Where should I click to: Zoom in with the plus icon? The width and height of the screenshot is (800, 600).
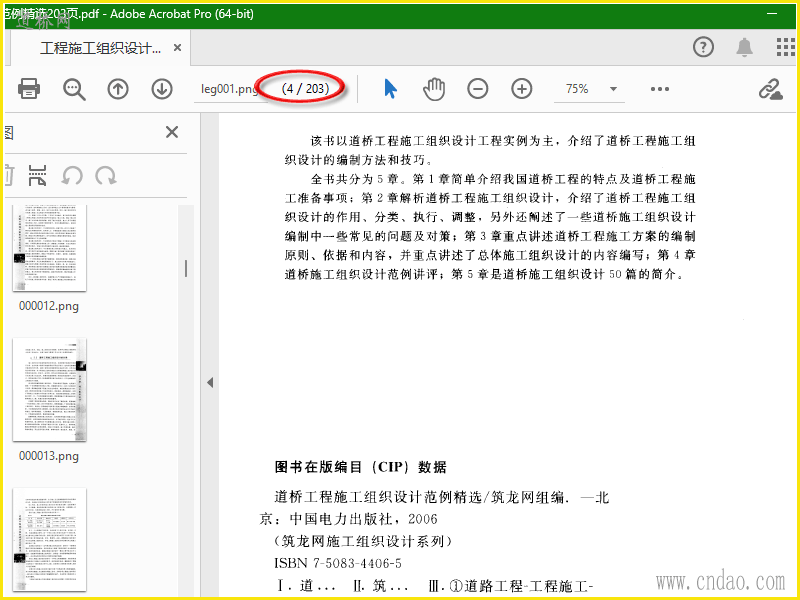[x=521, y=89]
